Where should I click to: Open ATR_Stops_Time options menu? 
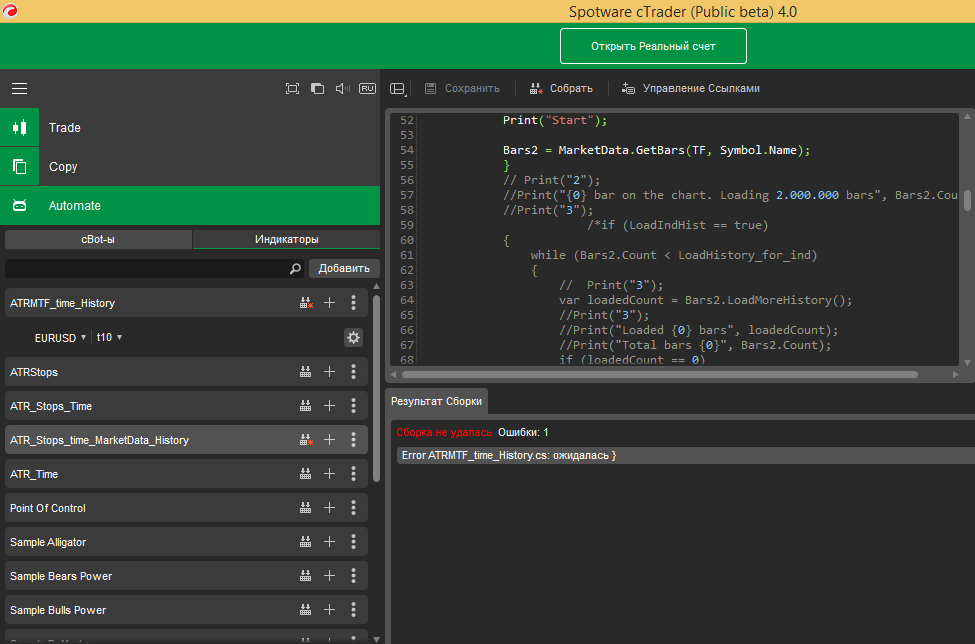[353, 406]
